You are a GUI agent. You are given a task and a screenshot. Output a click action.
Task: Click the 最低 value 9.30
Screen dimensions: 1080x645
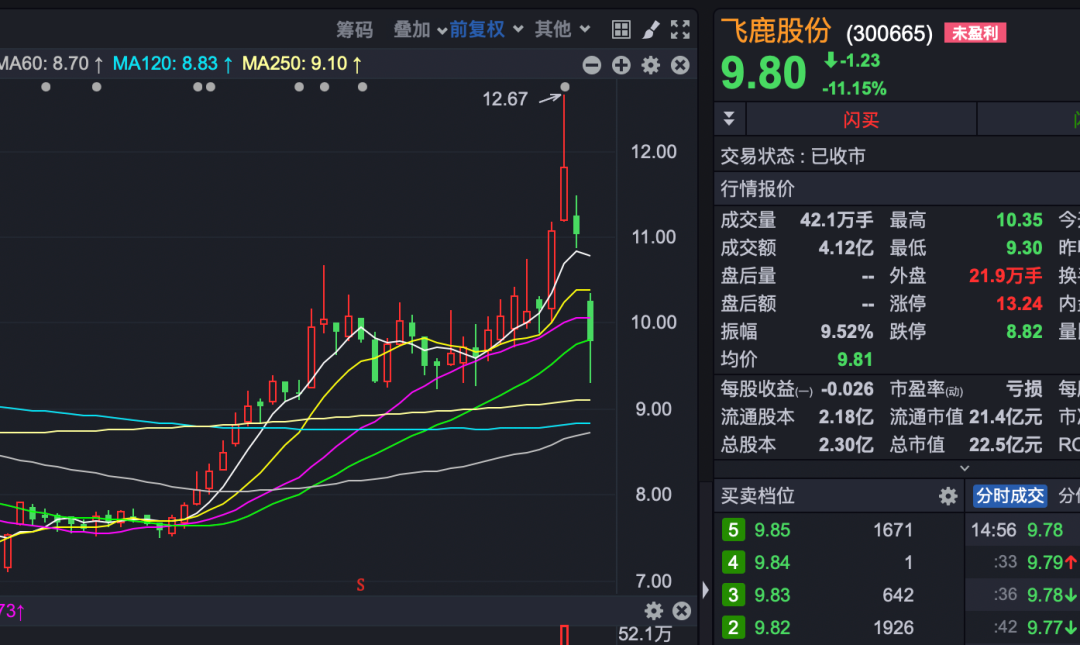point(1024,248)
